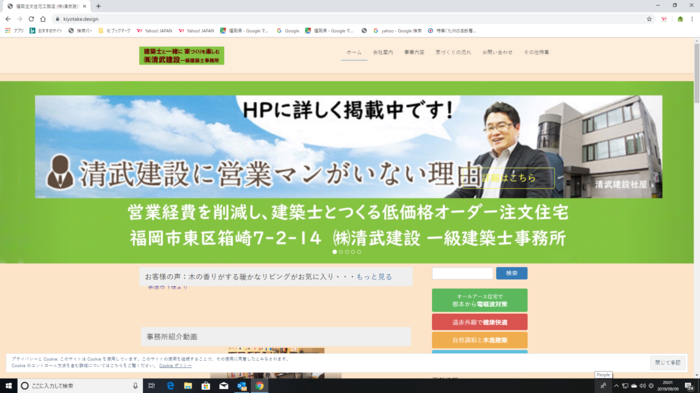Open the 会社案内 navigation item
The width and height of the screenshot is (700, 393).
tap(383, 52)
